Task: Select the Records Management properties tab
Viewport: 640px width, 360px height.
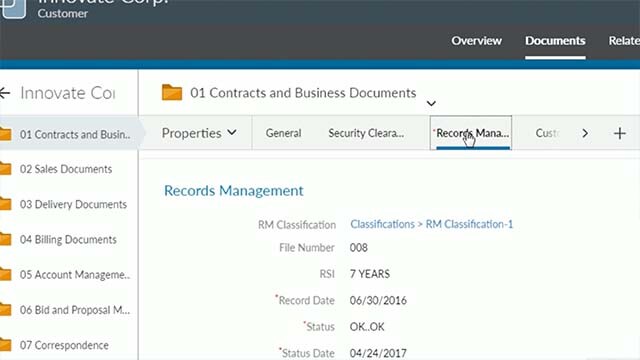Action: tap(471, 133)
